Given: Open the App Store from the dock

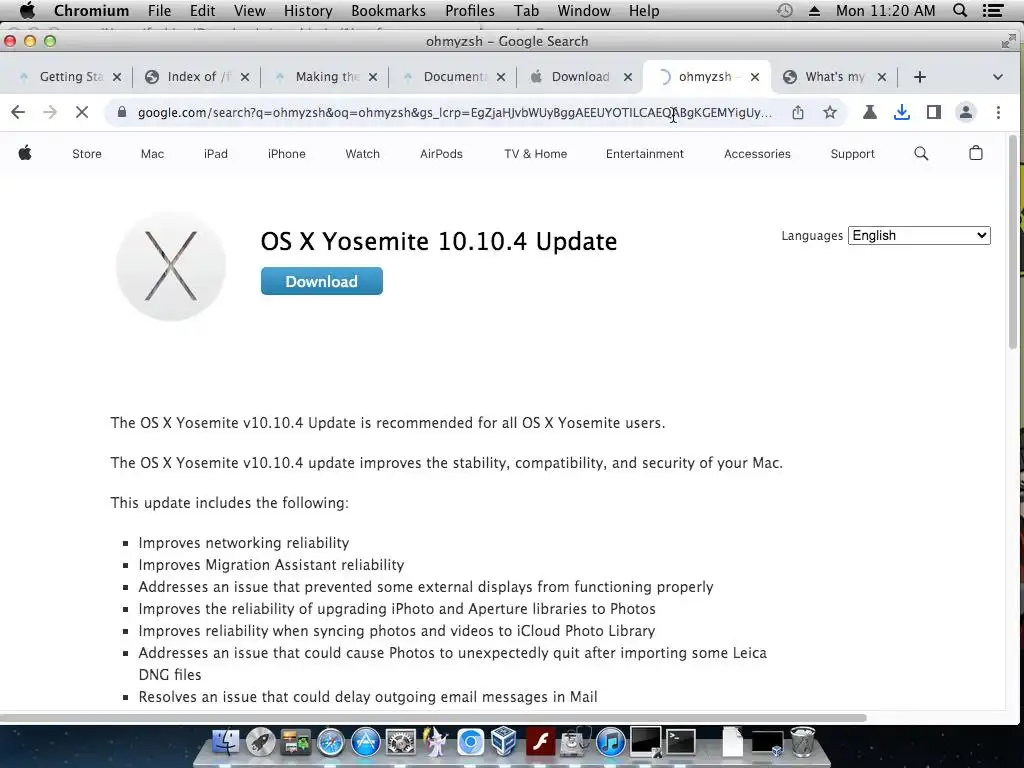Looking at the screenshot, I should 366,743.
